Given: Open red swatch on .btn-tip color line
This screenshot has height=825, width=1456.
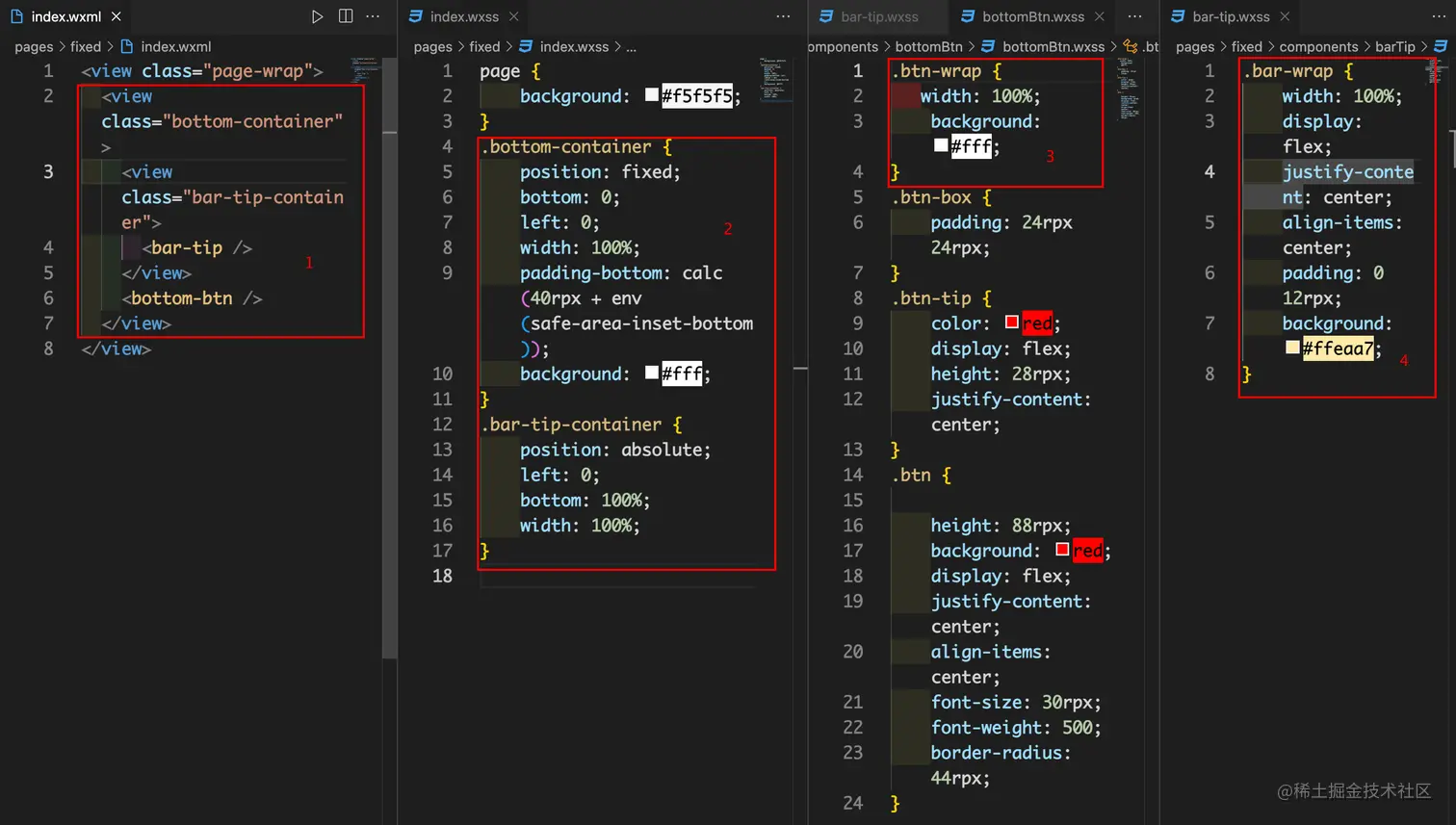Looking at the screenshot, I should (1012, 322).
